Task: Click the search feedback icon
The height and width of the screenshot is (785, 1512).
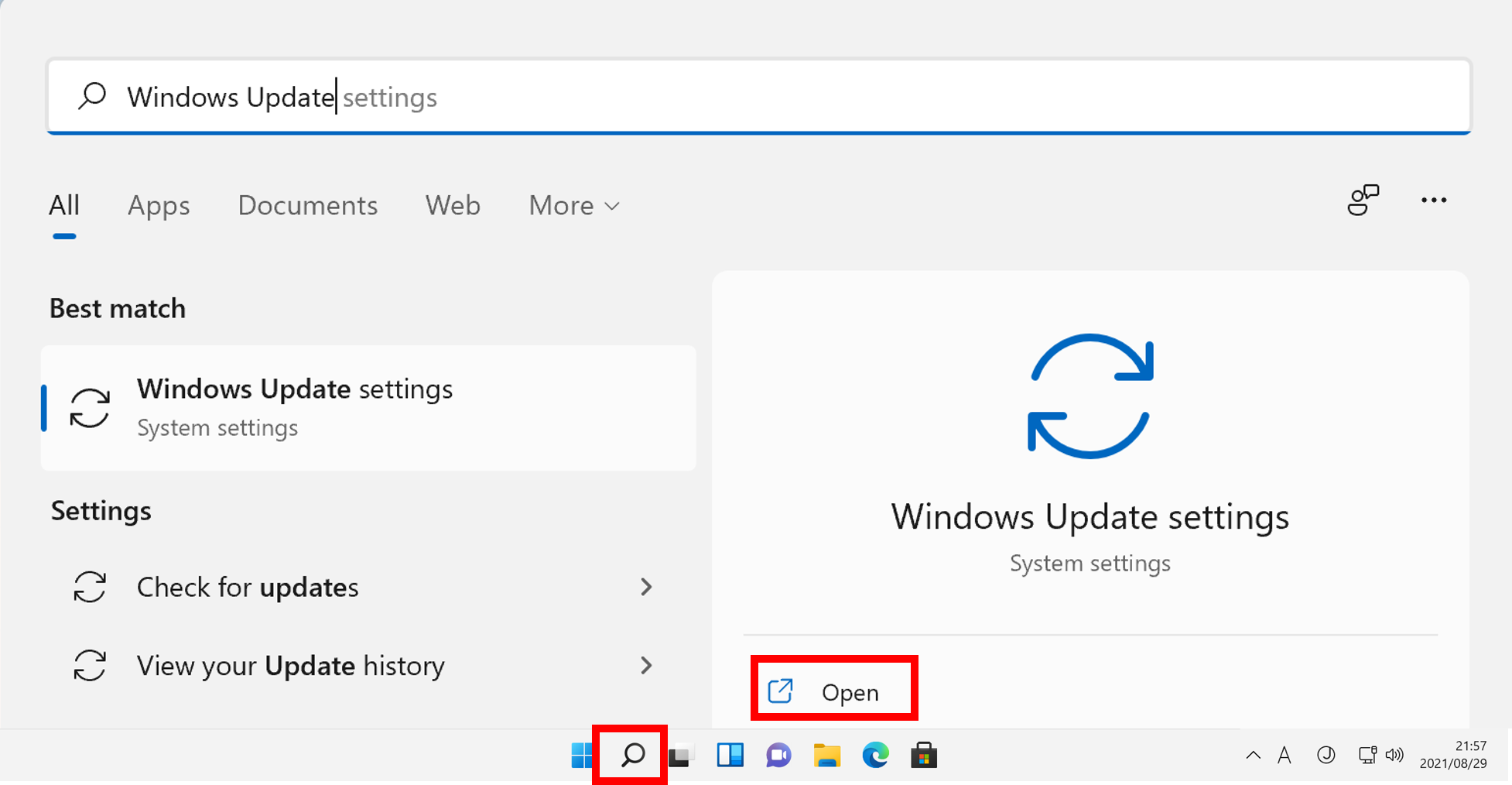Action: pos(1363,201)
